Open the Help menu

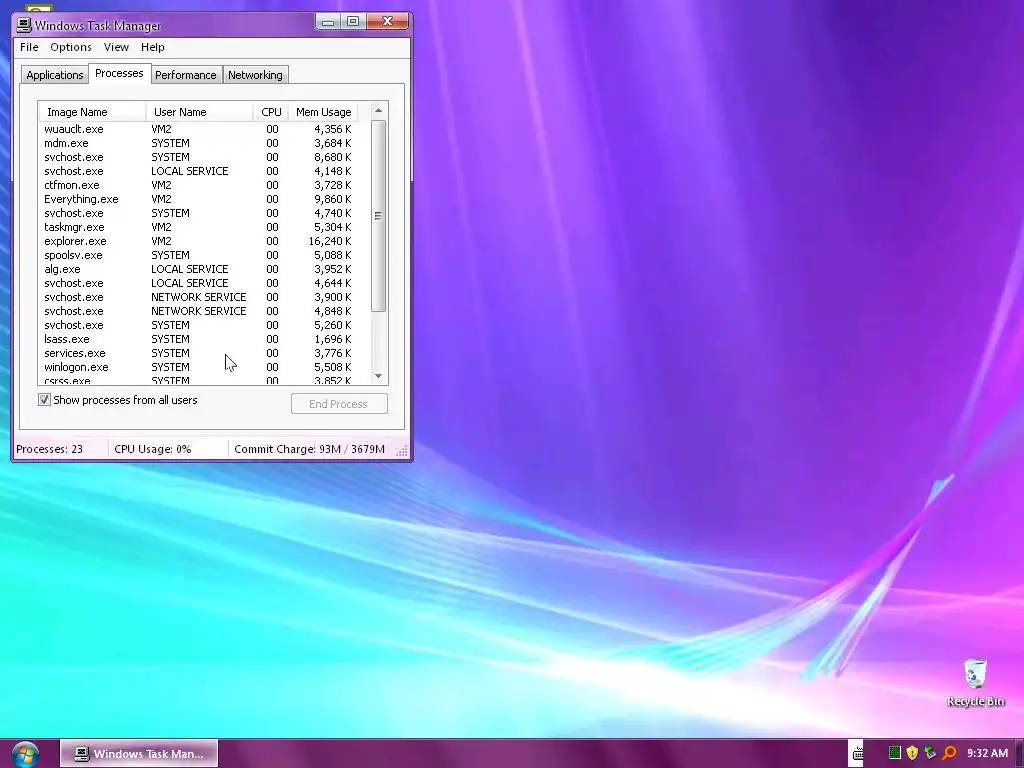(x=153, y=47)
